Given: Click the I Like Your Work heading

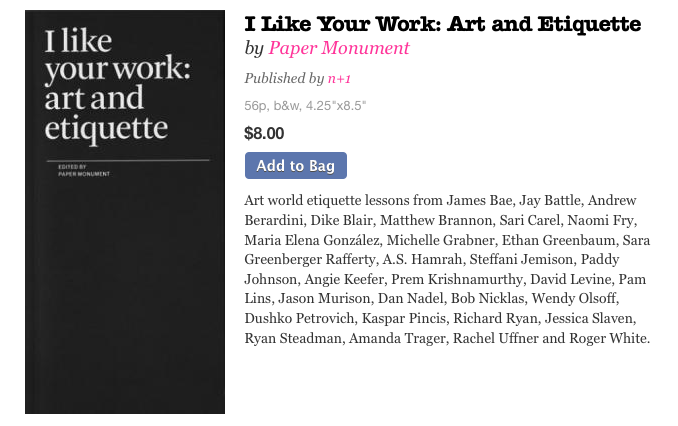Looking at the screenshot, I should 443,24.
